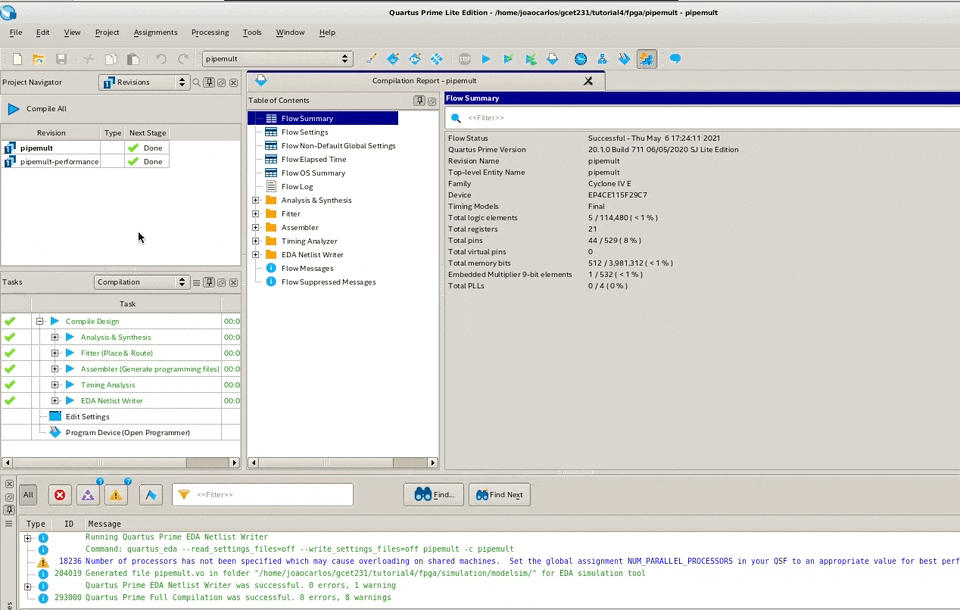Toggle pin on the Messages panel
This screenshot has width=960, height=610.
(x=9, y=510)
